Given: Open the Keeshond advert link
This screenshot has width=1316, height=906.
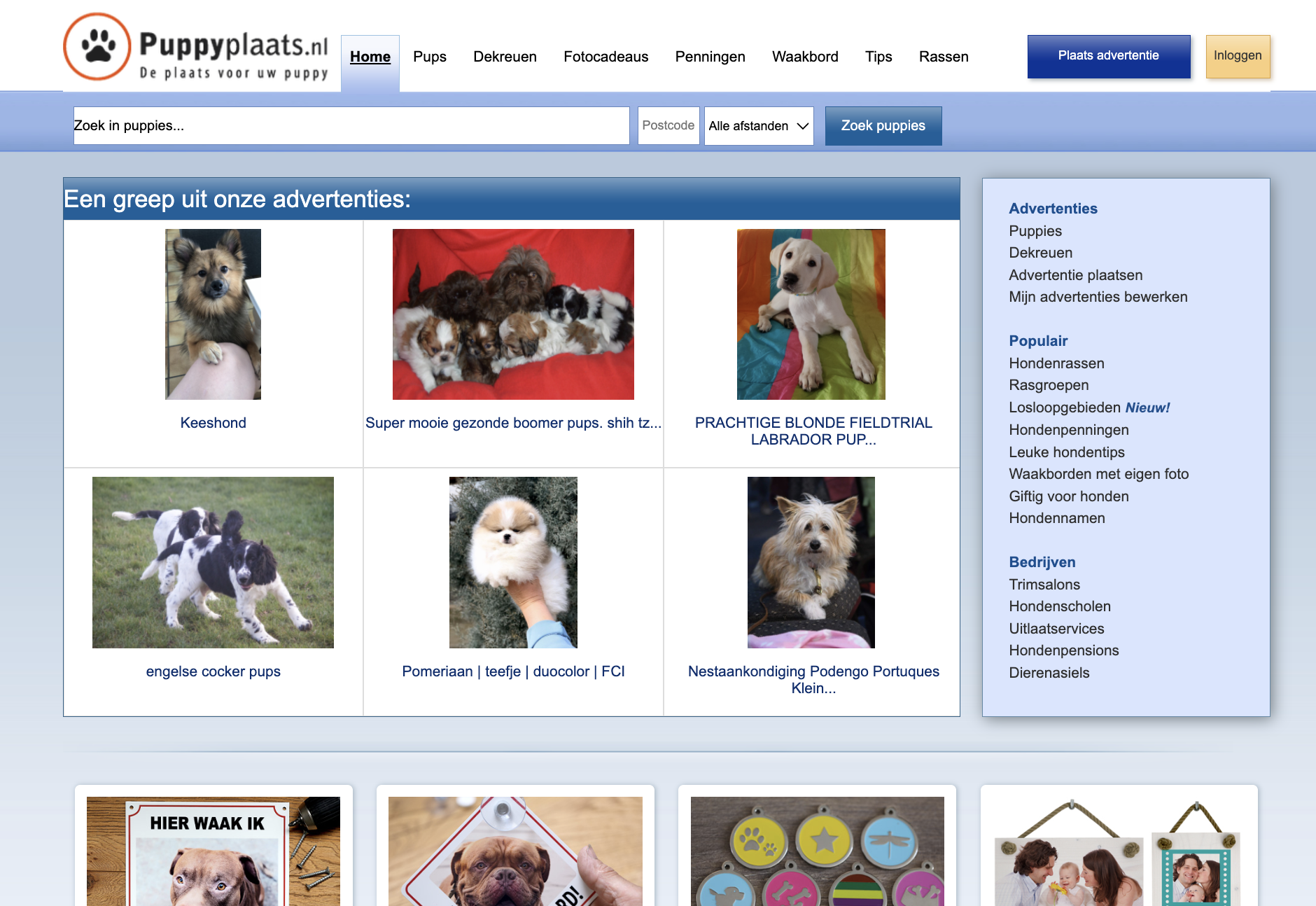Looking at the screenshot, I should click(x=213, y=423).
